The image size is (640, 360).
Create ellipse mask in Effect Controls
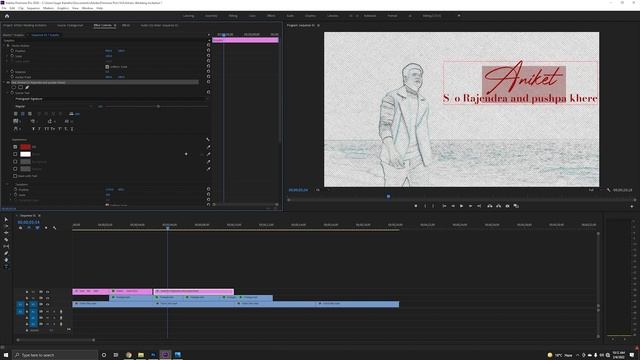coord(13,87)
